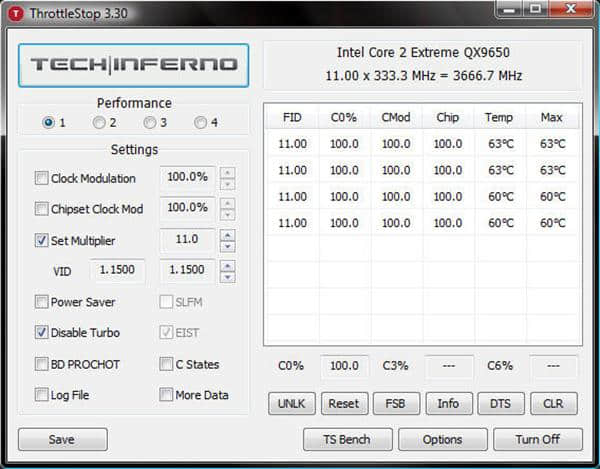Screen dimensions: 600x469
Task: Select Performance profile 2 radio button
Action: tap(99, 123)
